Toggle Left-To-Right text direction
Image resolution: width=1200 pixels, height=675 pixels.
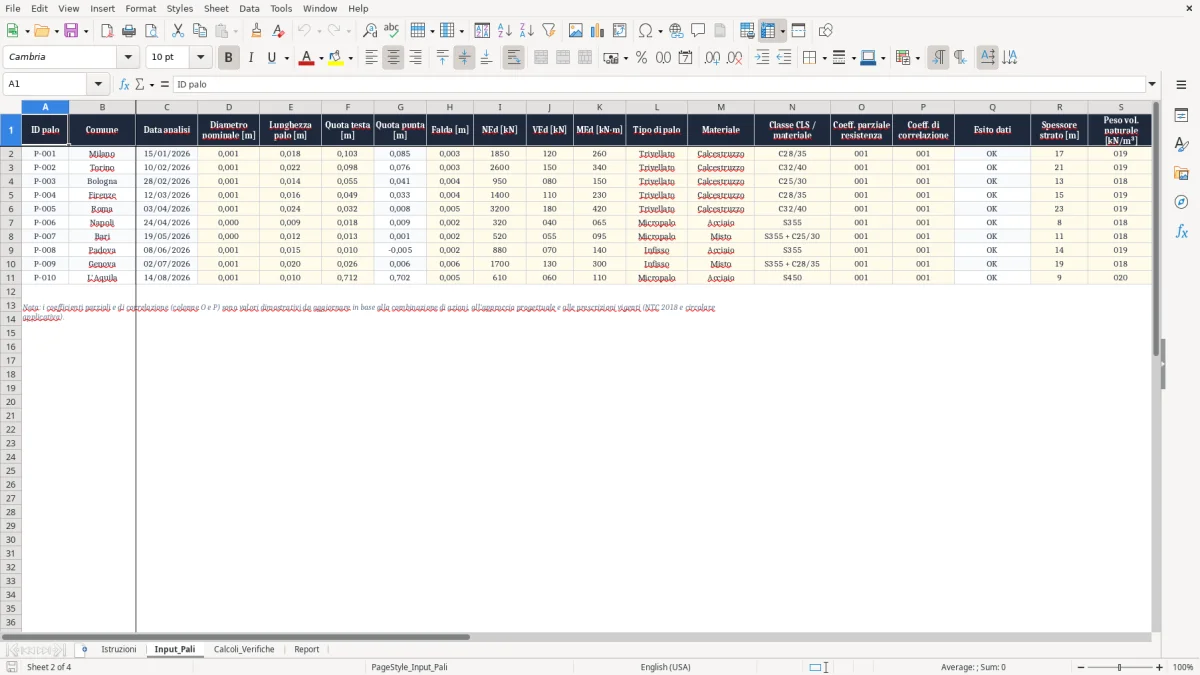938,58
